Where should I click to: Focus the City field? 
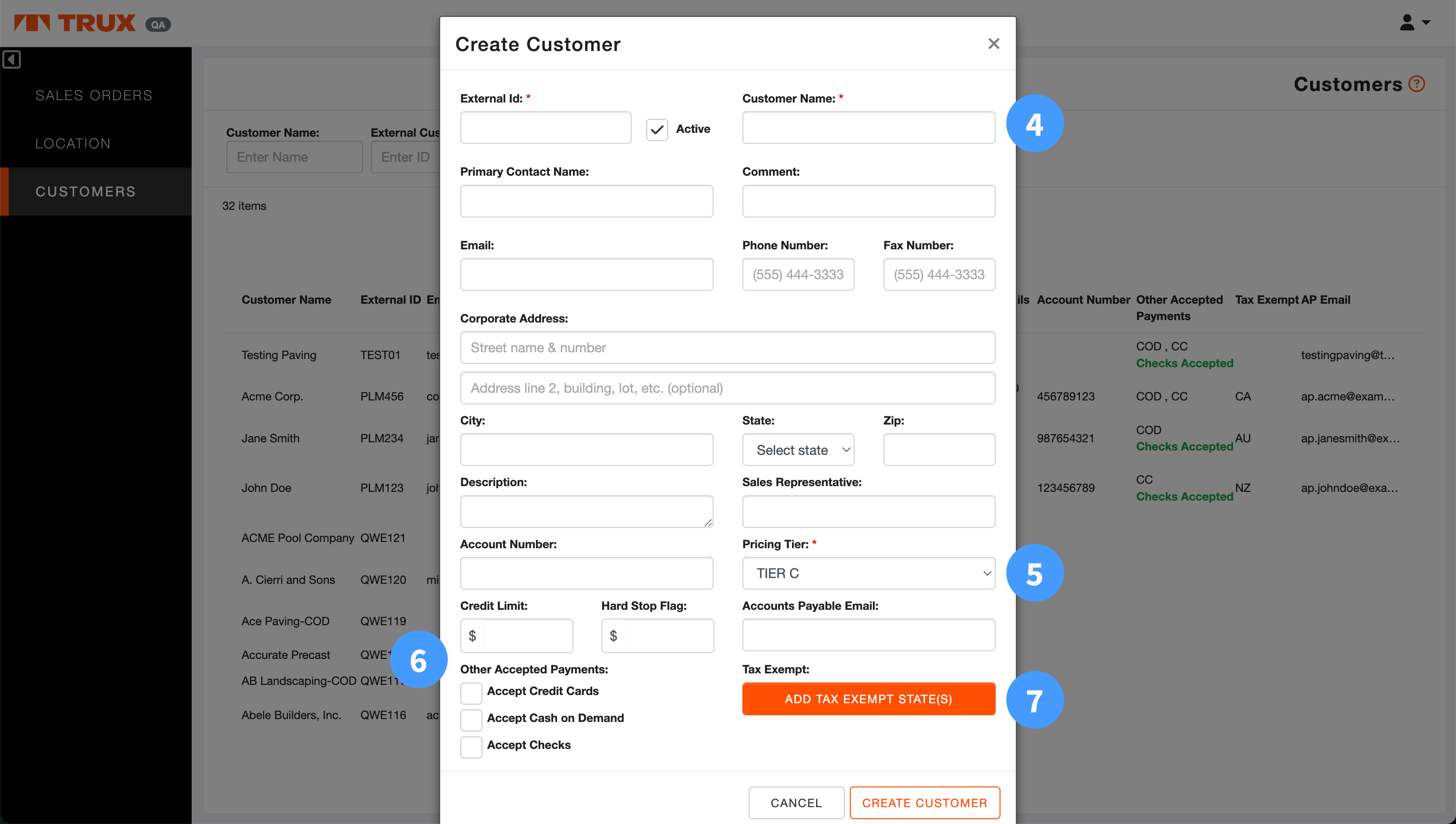(586, 450)
